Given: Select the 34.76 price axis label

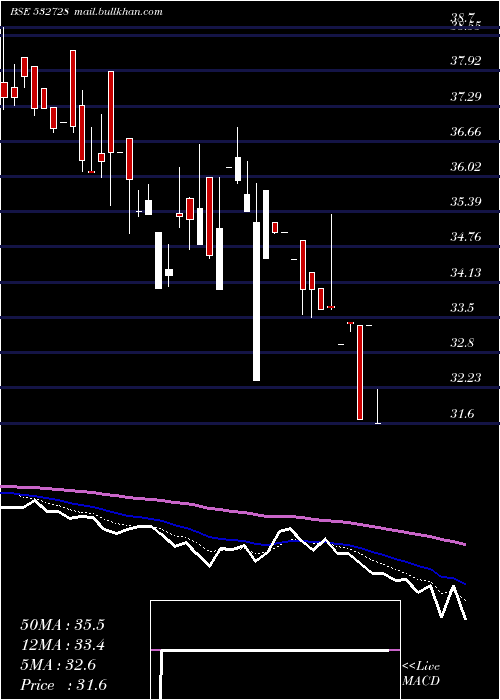Looking at the screenshot, I should point(466,237).
